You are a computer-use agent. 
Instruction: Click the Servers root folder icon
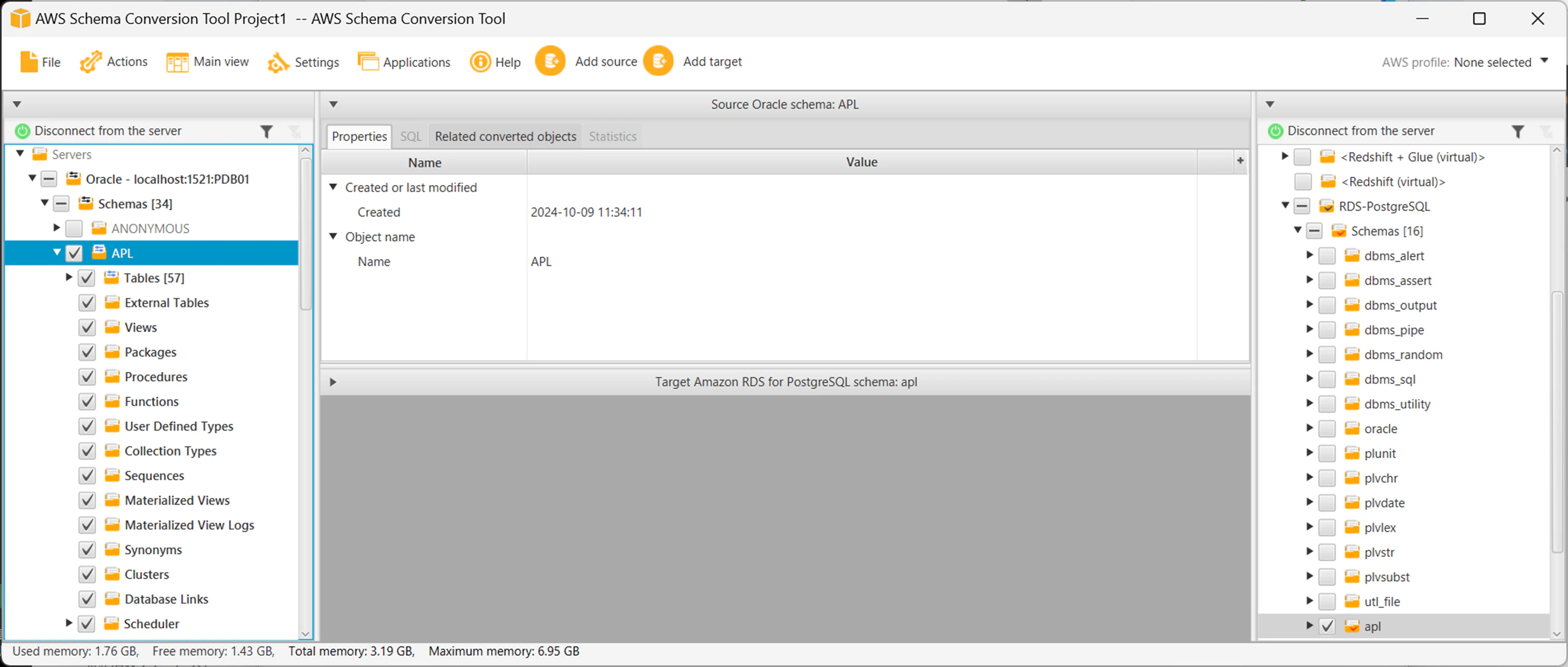[40, 154]
